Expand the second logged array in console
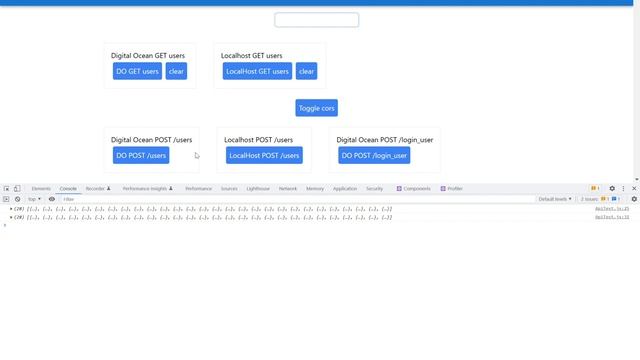The width and height of the screenshot is (640, 360). 11,218
